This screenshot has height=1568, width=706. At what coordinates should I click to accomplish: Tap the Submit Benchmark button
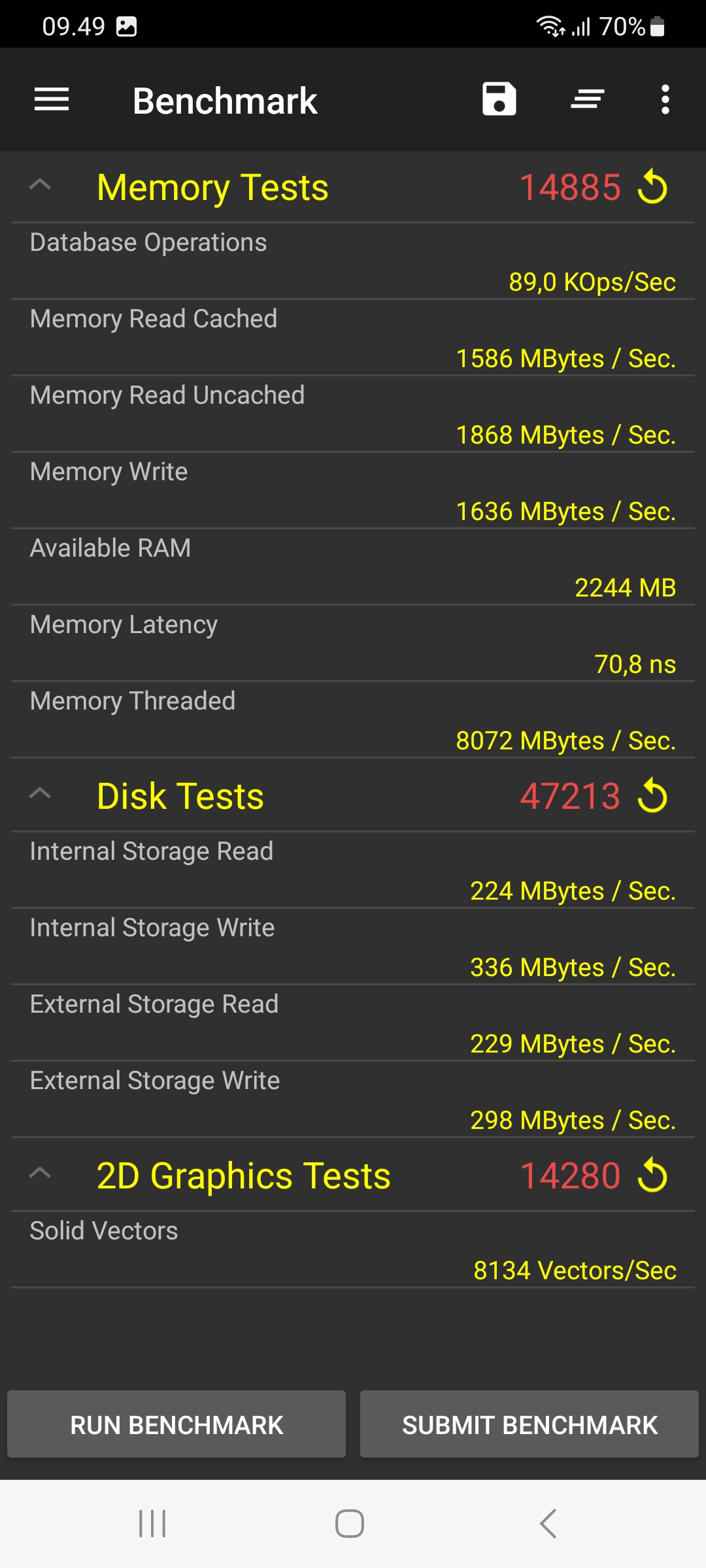coord(529,1424)
